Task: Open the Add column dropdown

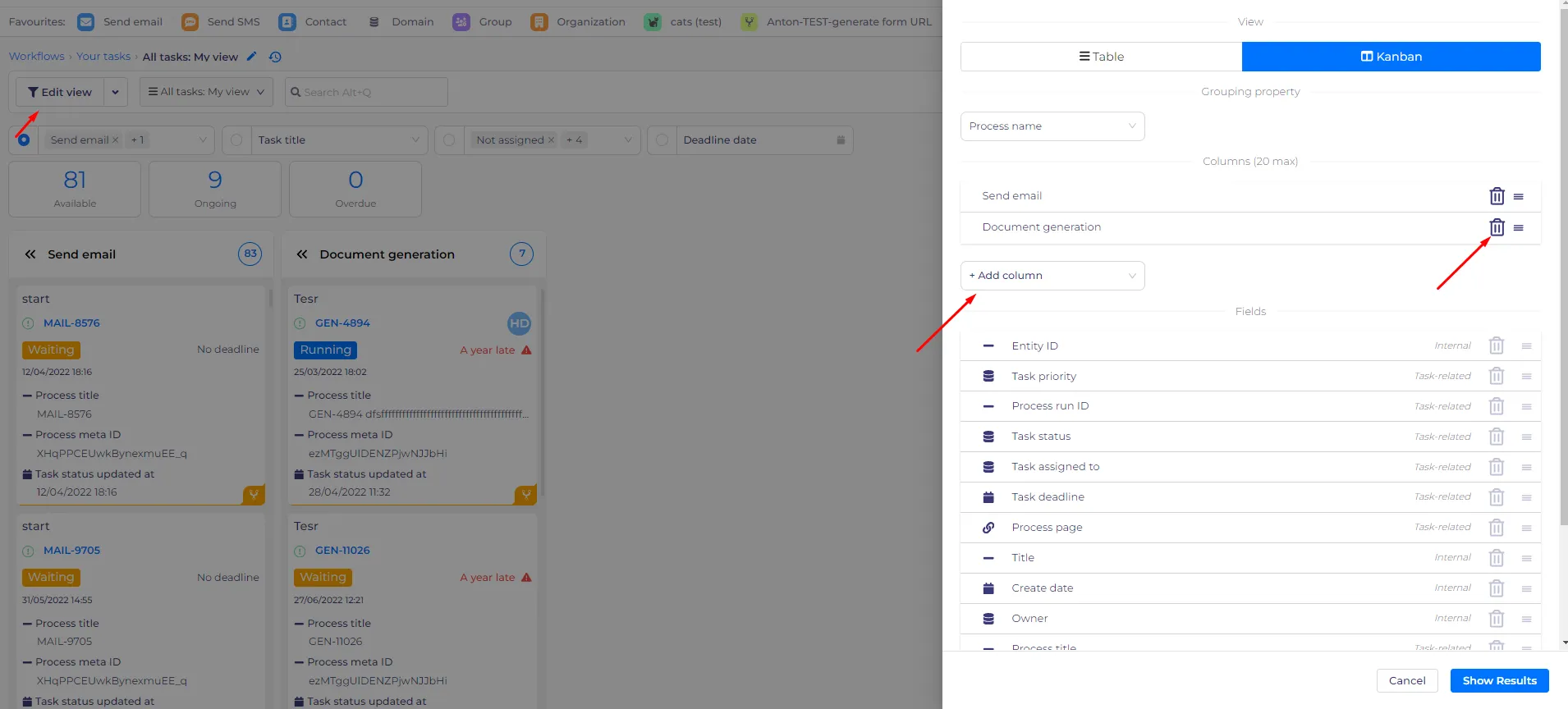Action: click(x=1052, y=276)
